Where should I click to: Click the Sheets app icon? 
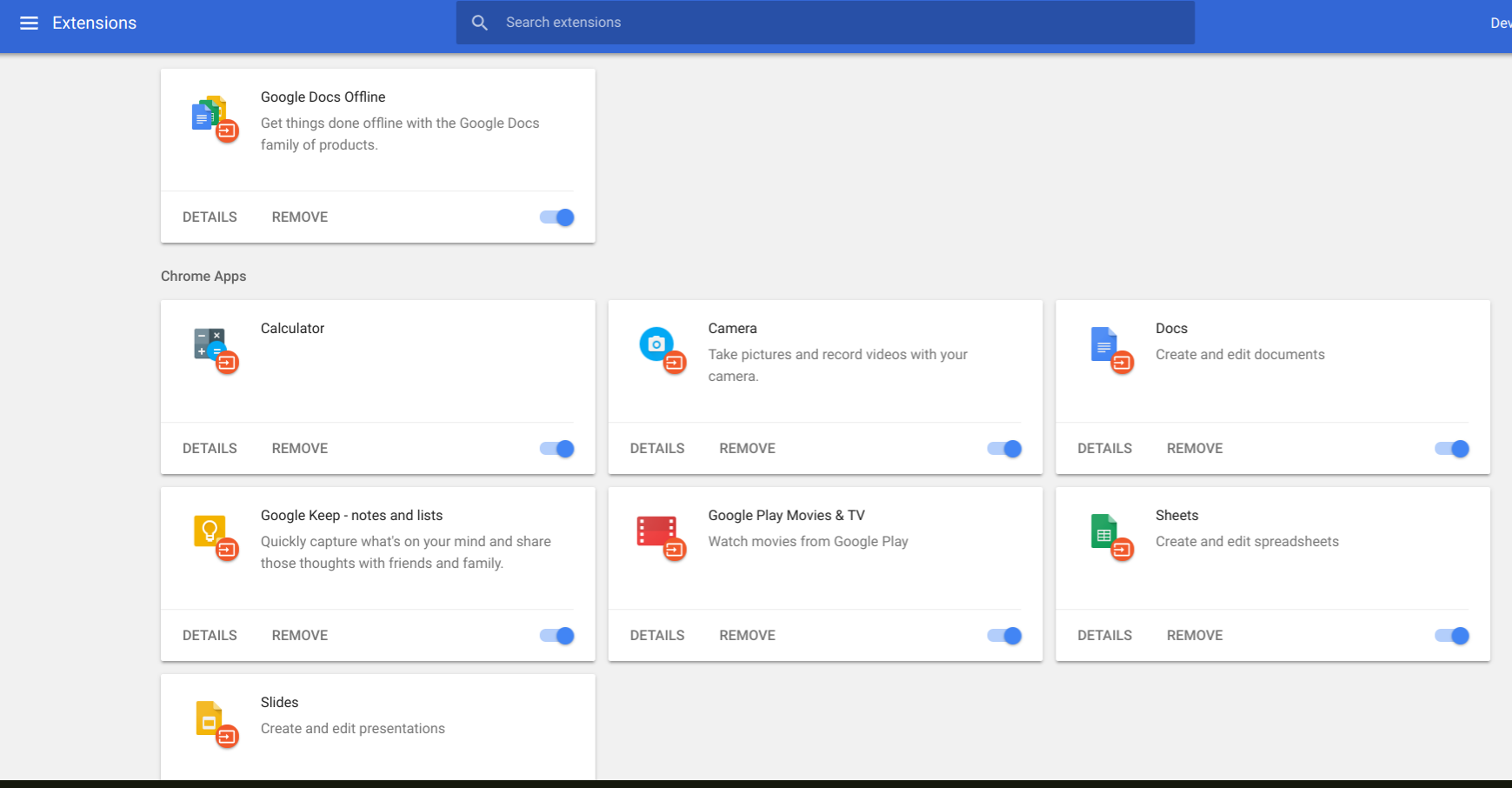(x=1107, y=534)
